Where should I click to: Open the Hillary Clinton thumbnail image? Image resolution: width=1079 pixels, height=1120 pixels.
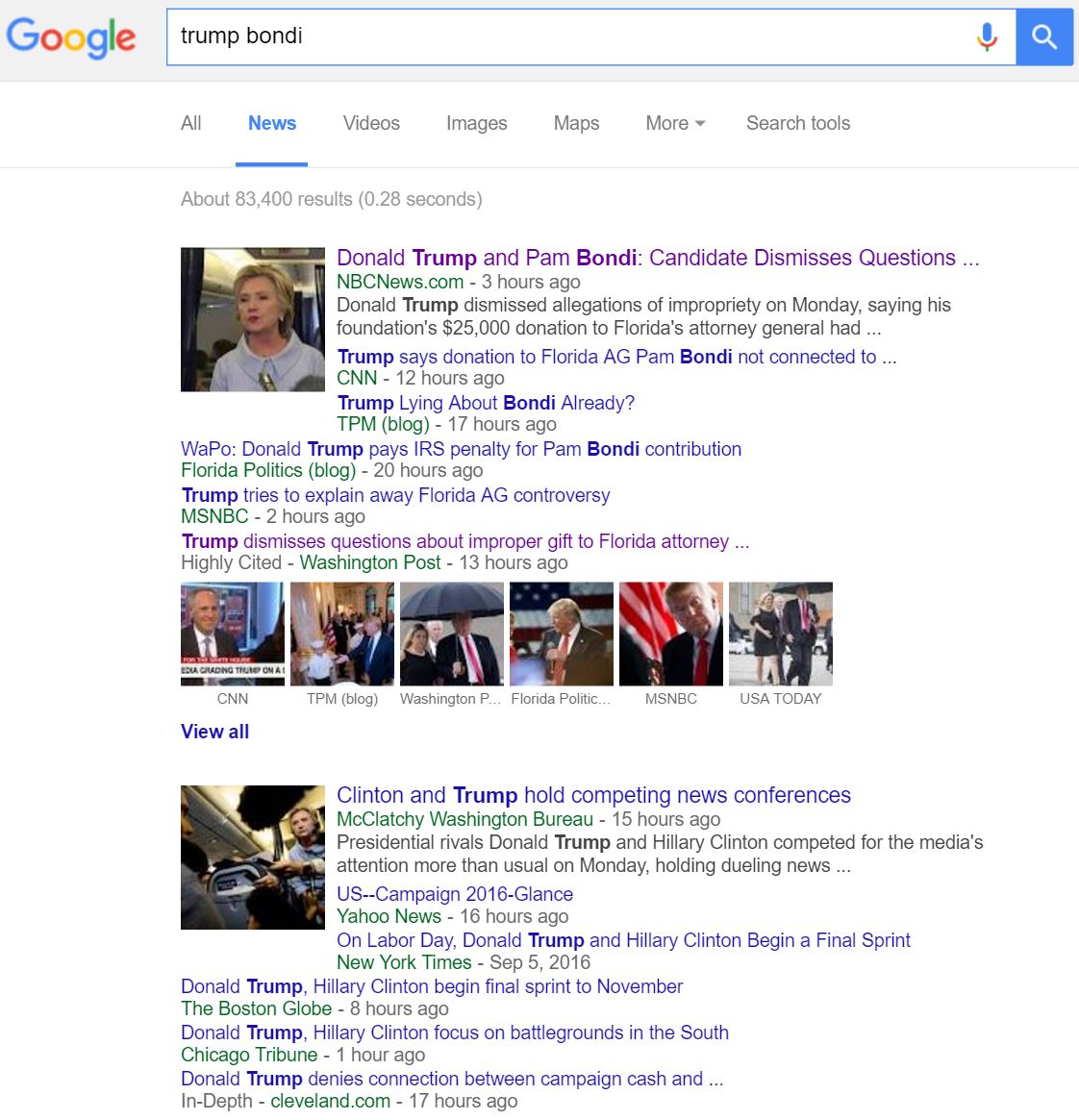point(253,319)
